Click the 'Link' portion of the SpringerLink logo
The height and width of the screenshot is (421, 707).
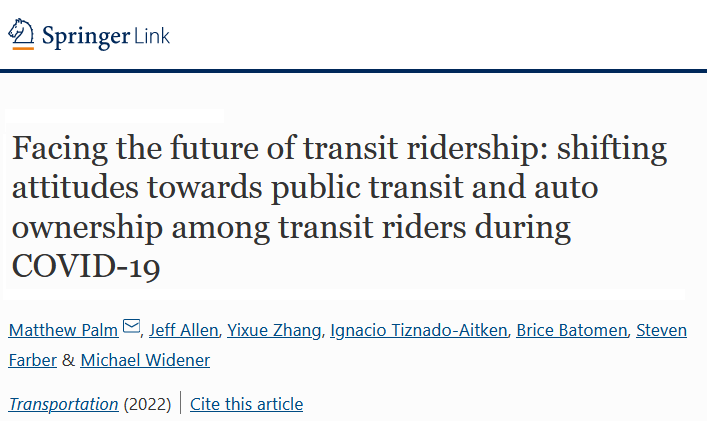(152, 36)
